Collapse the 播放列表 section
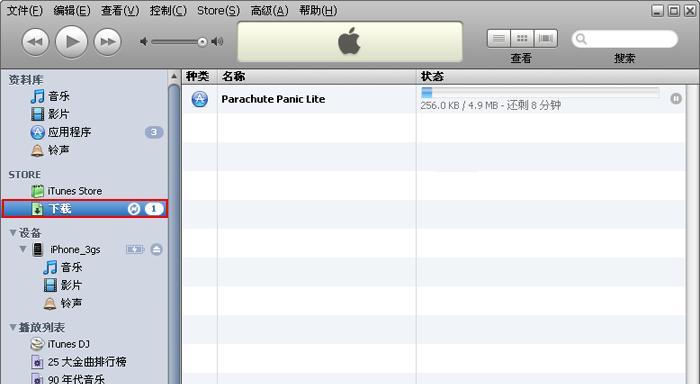700x384 pixels. 13,327
